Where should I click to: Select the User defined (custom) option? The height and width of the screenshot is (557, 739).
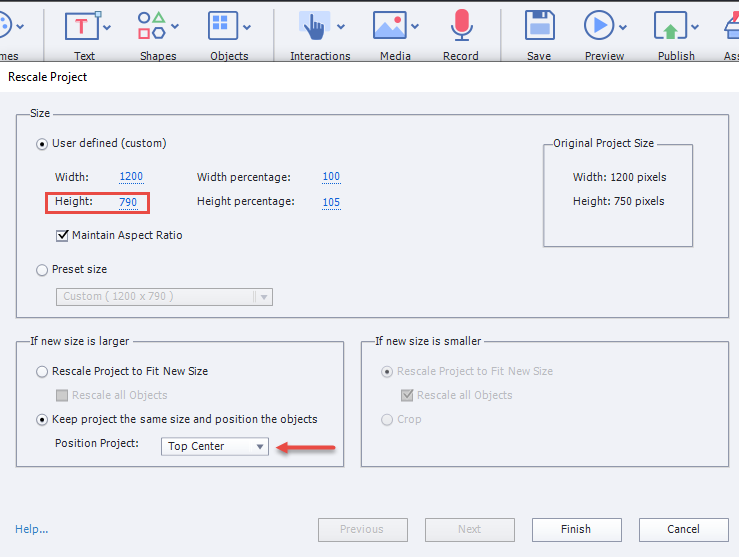click(42, 143)
